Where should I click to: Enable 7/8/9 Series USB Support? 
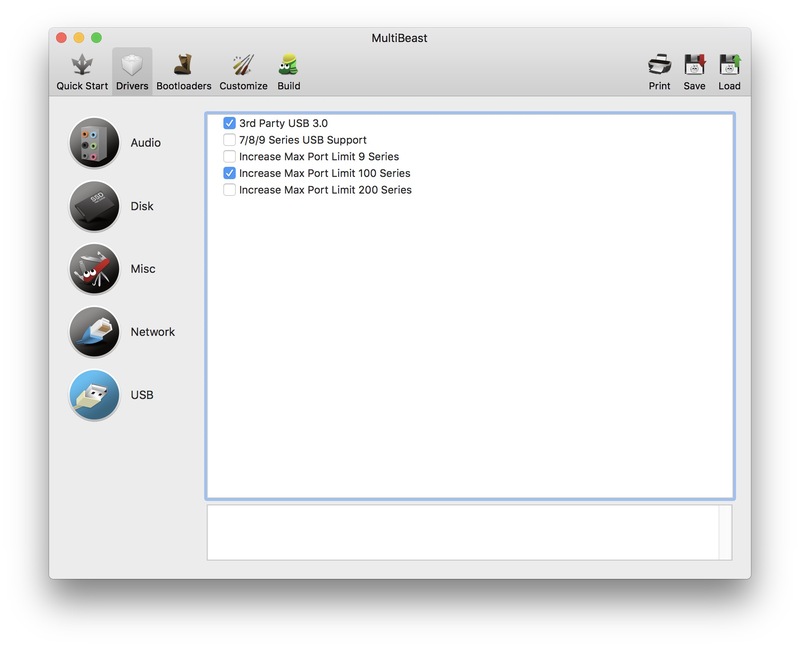coord(230,140)
